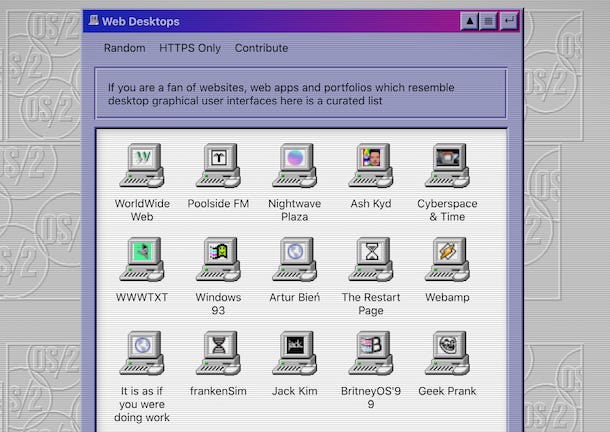610x432 pixels.
Task: Click the Jack Kim label text
Action: [x=294, y=391]
